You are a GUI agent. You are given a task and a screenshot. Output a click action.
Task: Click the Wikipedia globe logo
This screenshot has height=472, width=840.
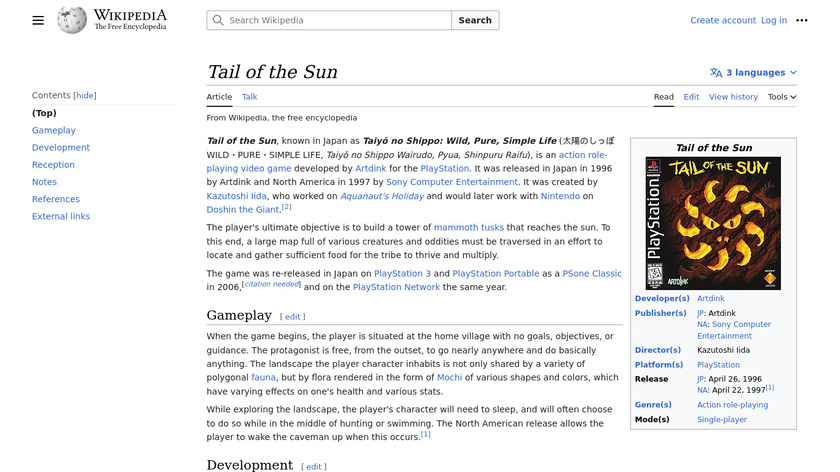click(x=72, y=20)
